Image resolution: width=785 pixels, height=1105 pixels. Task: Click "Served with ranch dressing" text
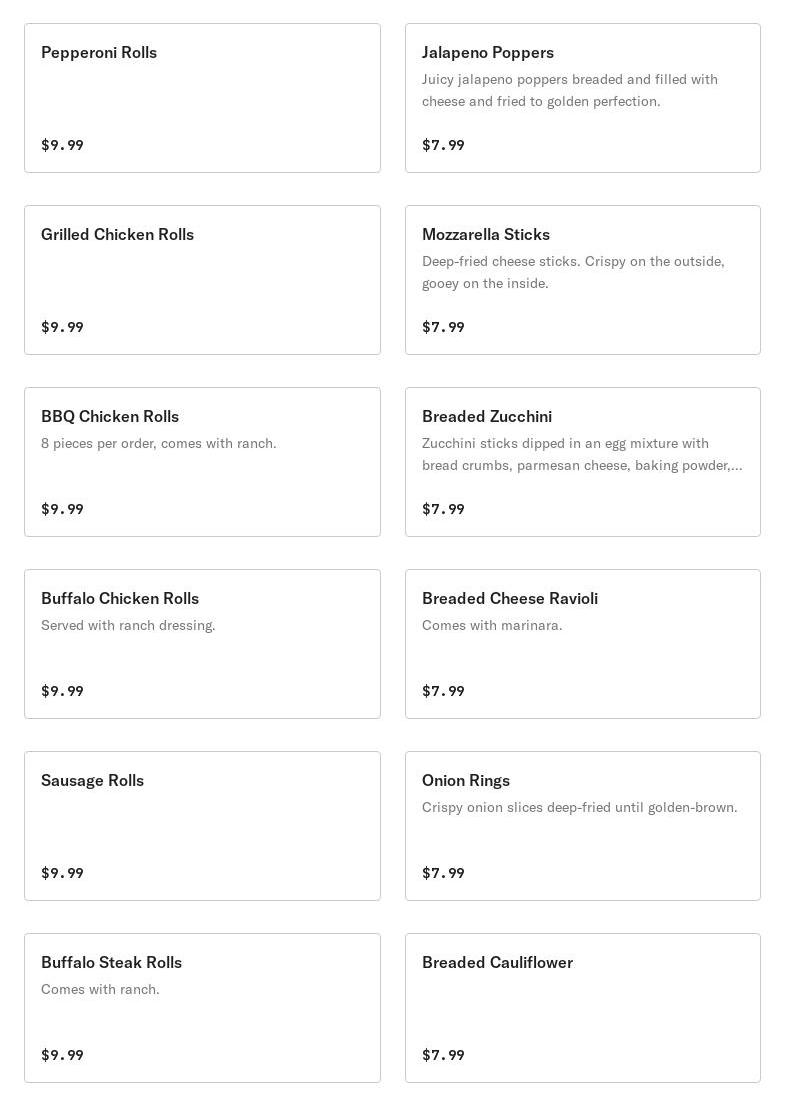click(128, 625)
